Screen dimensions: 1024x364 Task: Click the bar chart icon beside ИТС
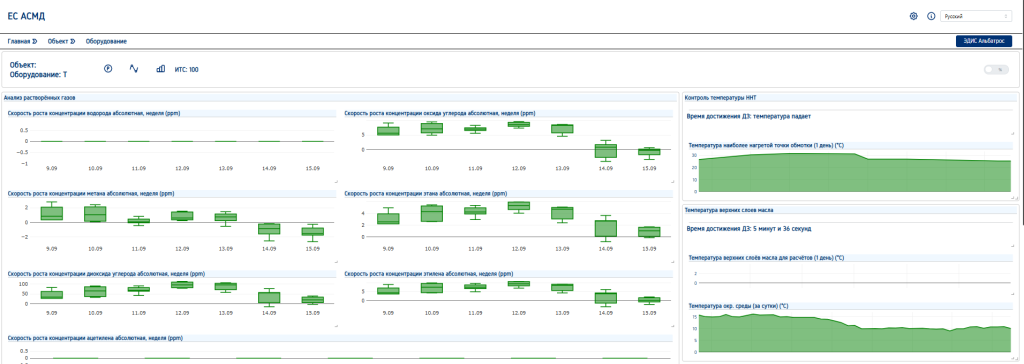pos(161,69)
